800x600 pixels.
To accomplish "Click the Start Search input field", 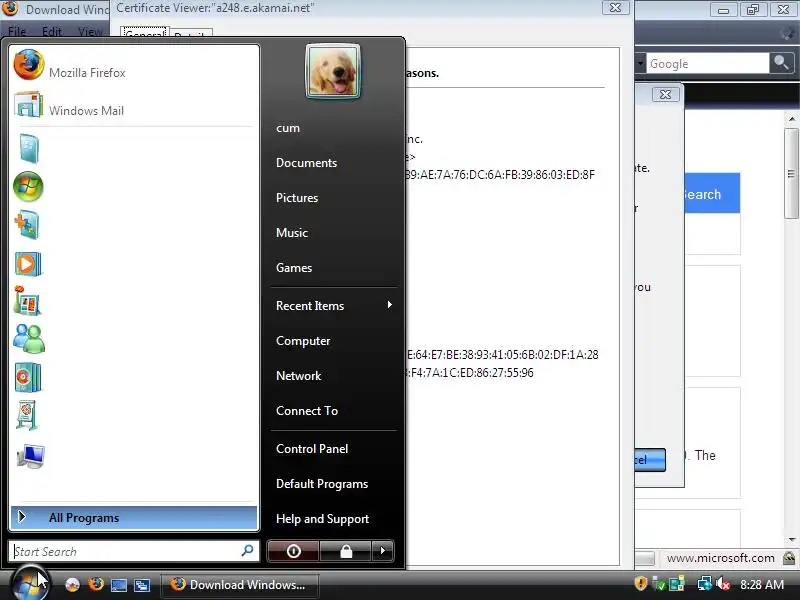I will tap(134, 552).
